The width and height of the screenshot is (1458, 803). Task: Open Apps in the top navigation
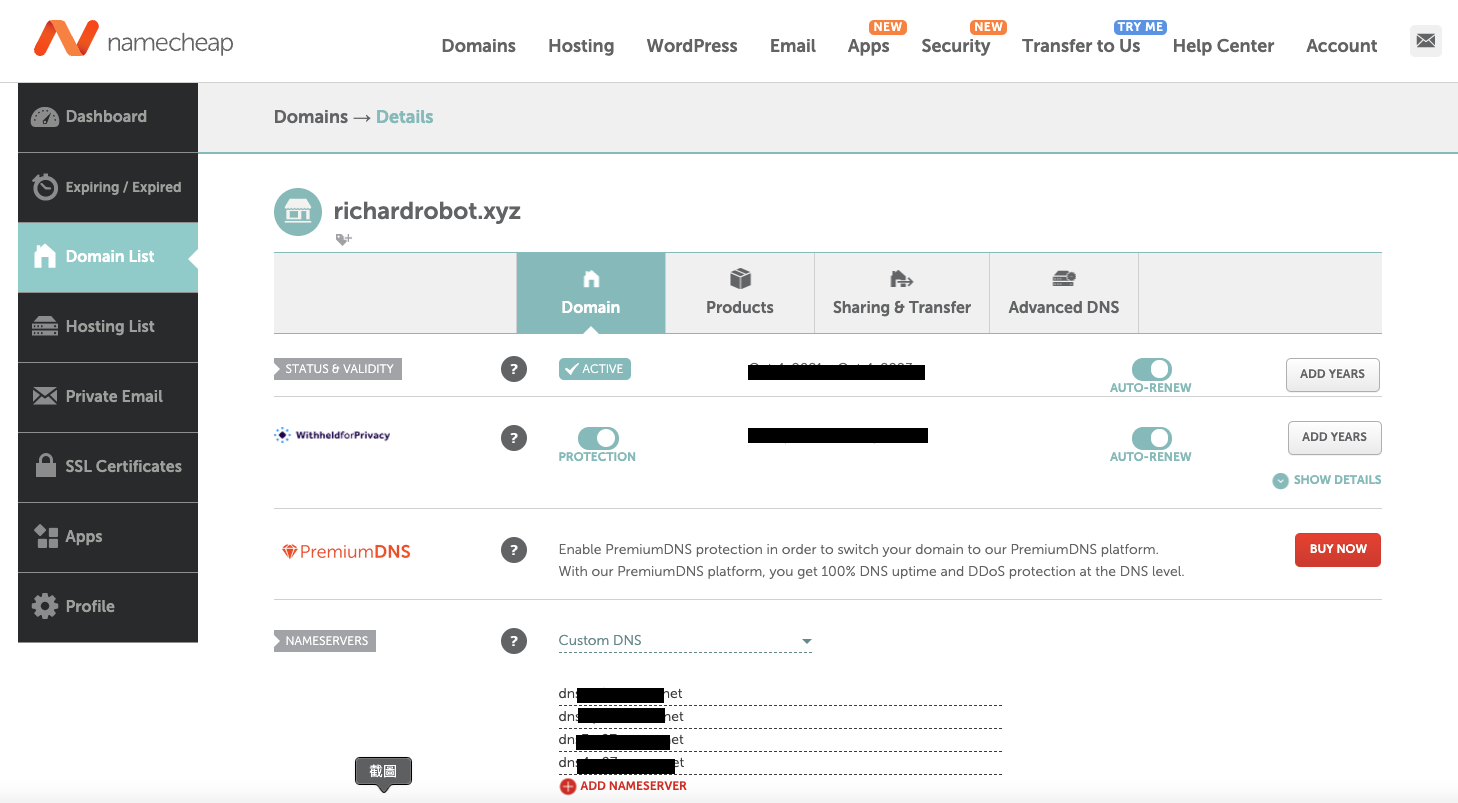pyautogui.click(x=868, y=46)
